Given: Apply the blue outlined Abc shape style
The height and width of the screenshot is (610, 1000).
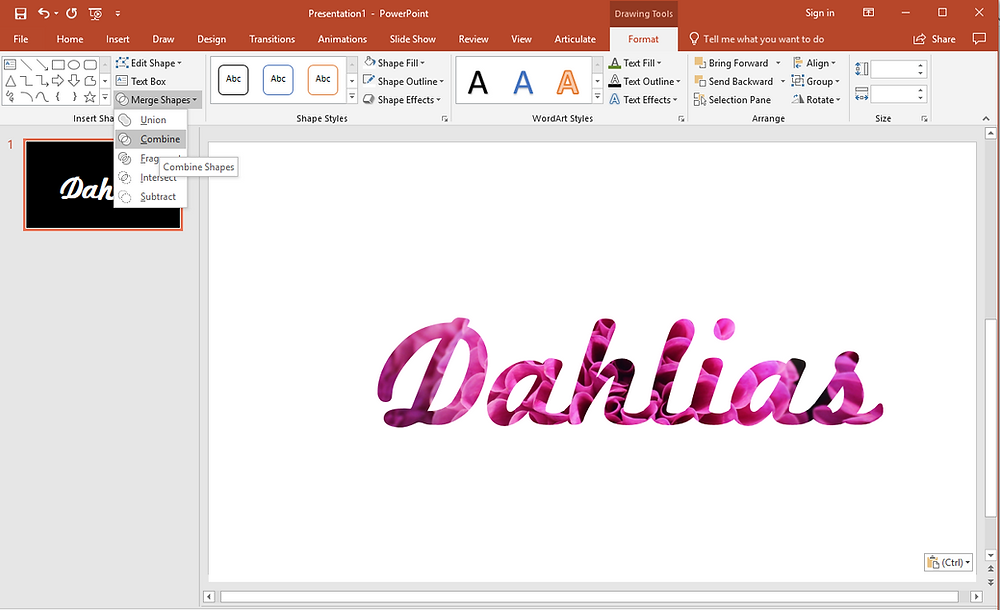Looking at the screenshot, I should tap(278, 80).
